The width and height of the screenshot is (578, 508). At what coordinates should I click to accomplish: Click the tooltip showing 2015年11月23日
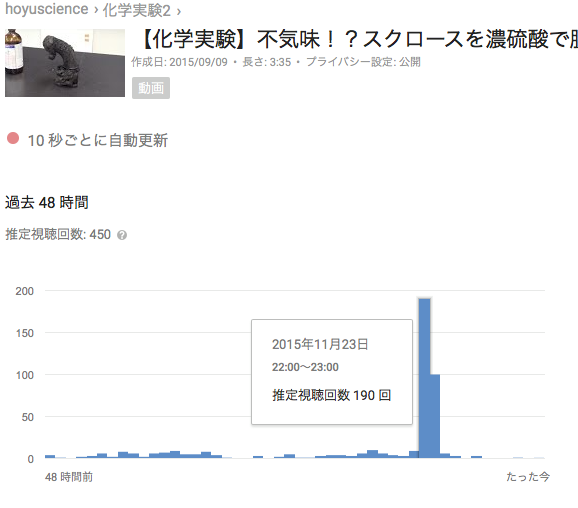332,372
